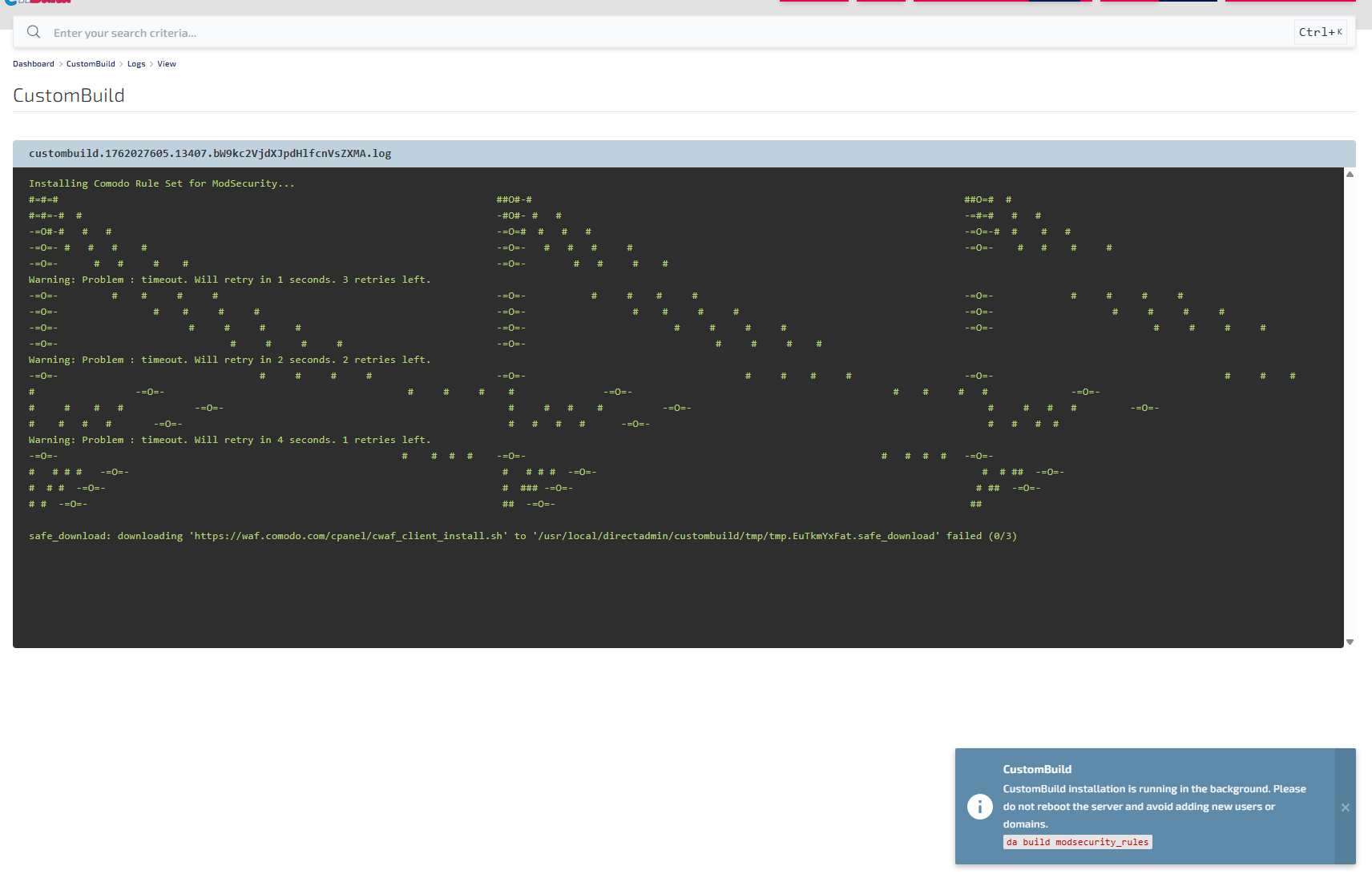The height and width of the screenshot is (874, 1372).
Task: Click the breadcrumb chevron after Dashboard
Action: [61, 64]
